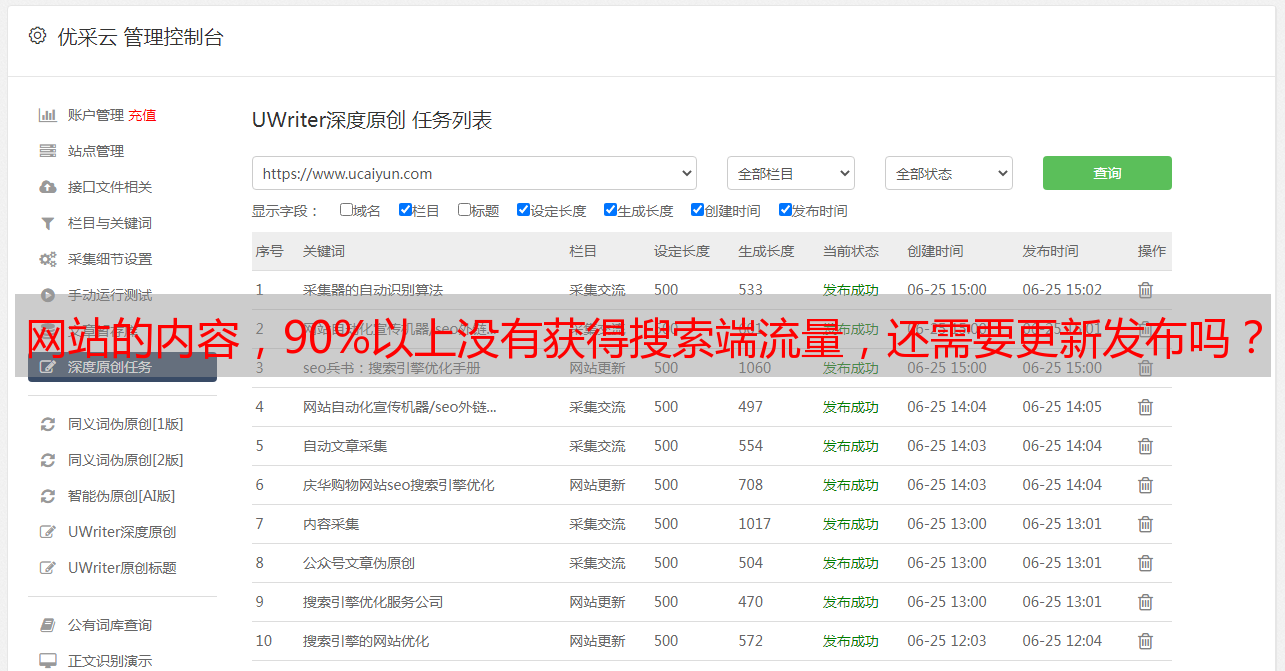
Task: Open 公有词库查询 in the sidebar
Action: (110, 625)
